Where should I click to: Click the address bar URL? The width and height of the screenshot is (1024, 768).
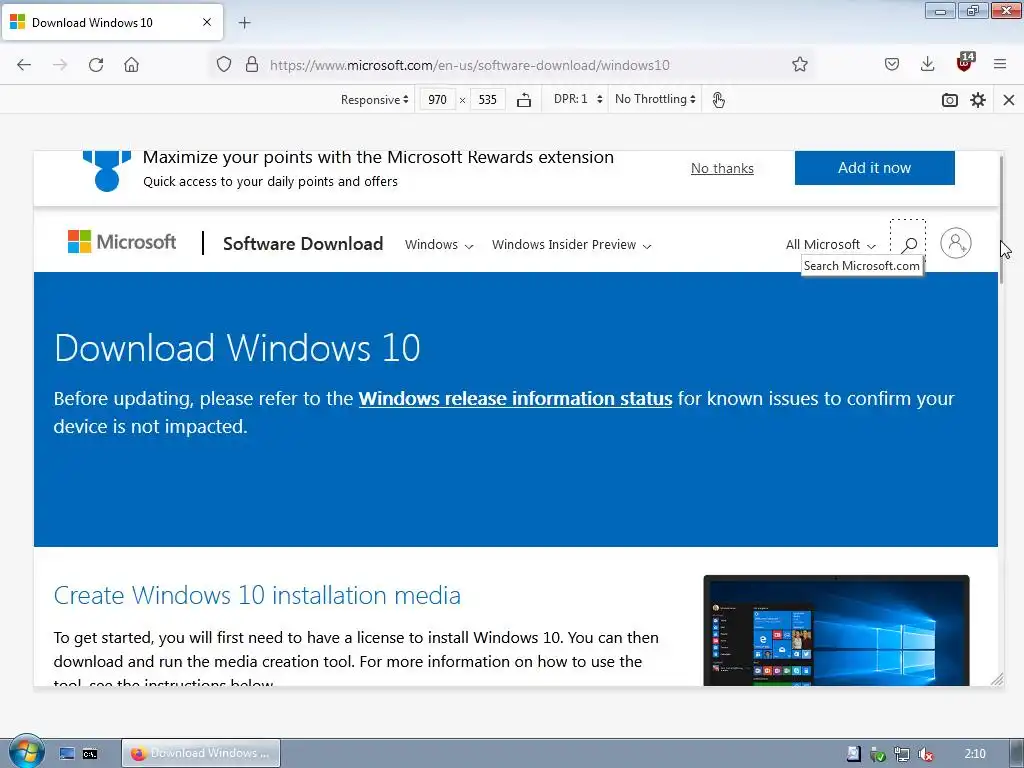click(x=470, y=65)
